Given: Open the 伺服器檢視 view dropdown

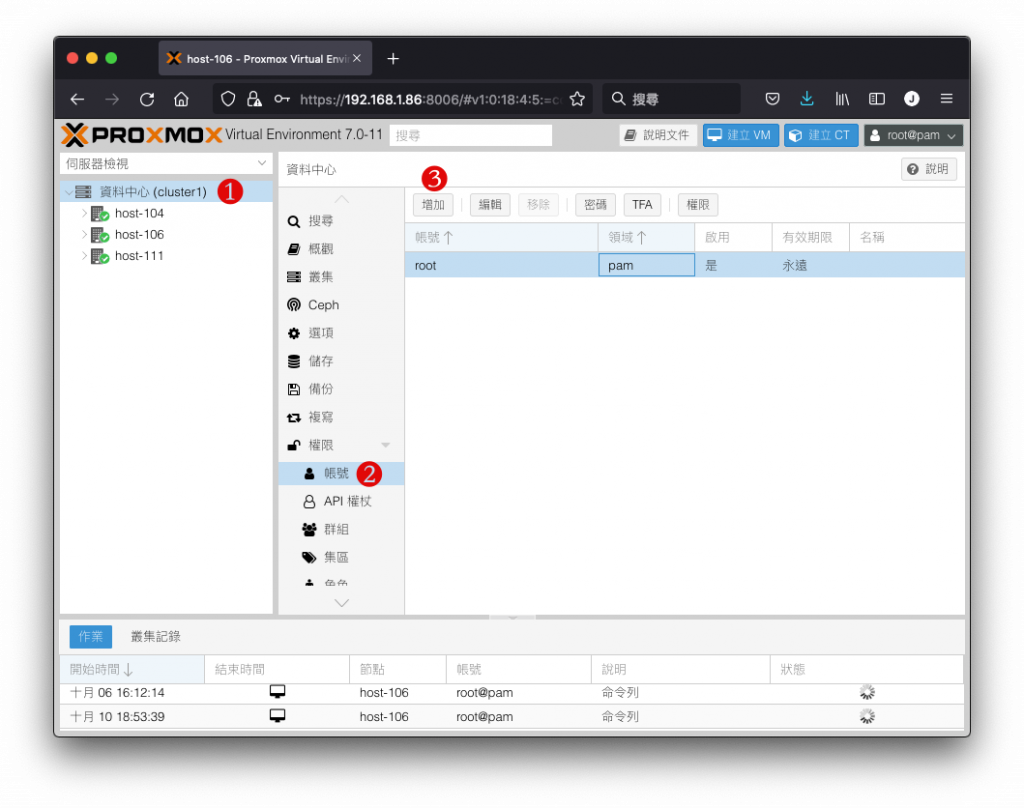Looking at the screenshot, I should tap(165, 163).
